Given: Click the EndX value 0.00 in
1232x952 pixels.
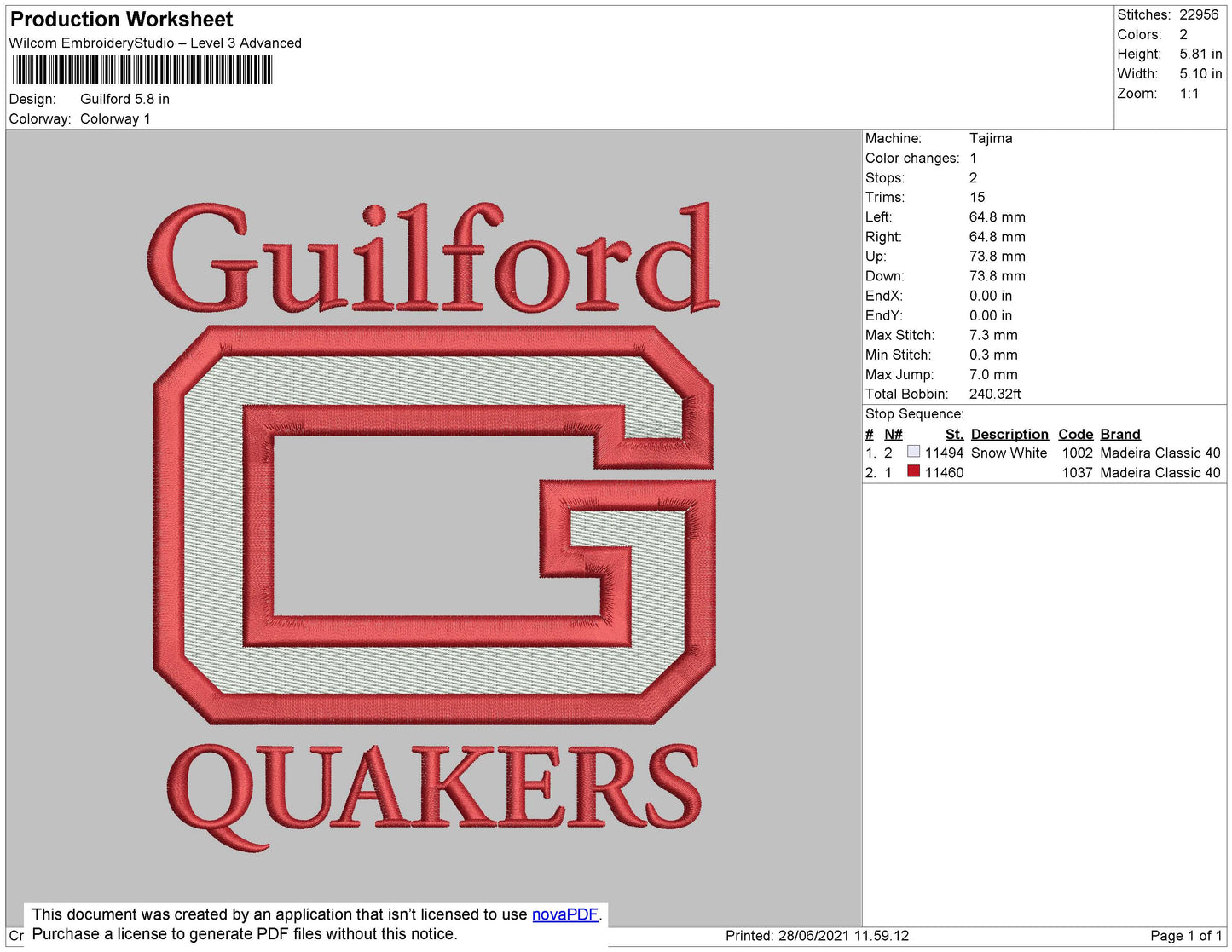Looking at the screenshot, I should pos(991,296).
